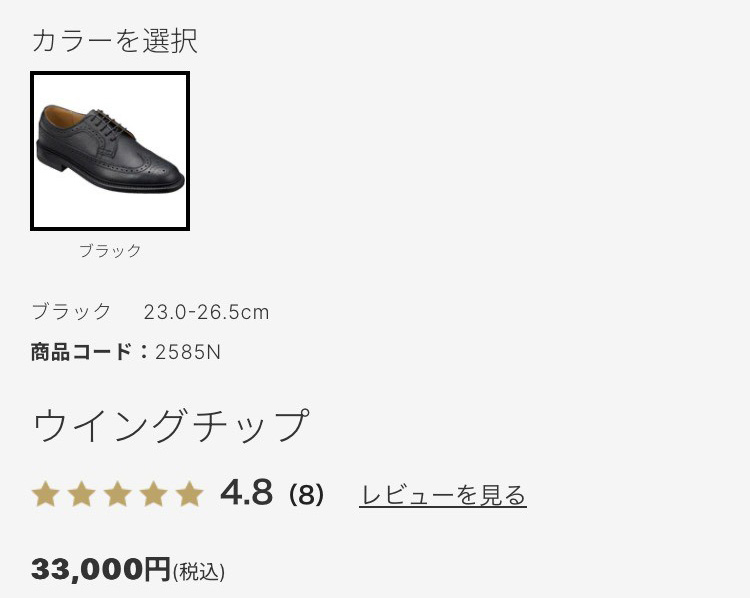
Task: Click the first gold rating star
Action: pyautogui.click(x=45, y=494)
